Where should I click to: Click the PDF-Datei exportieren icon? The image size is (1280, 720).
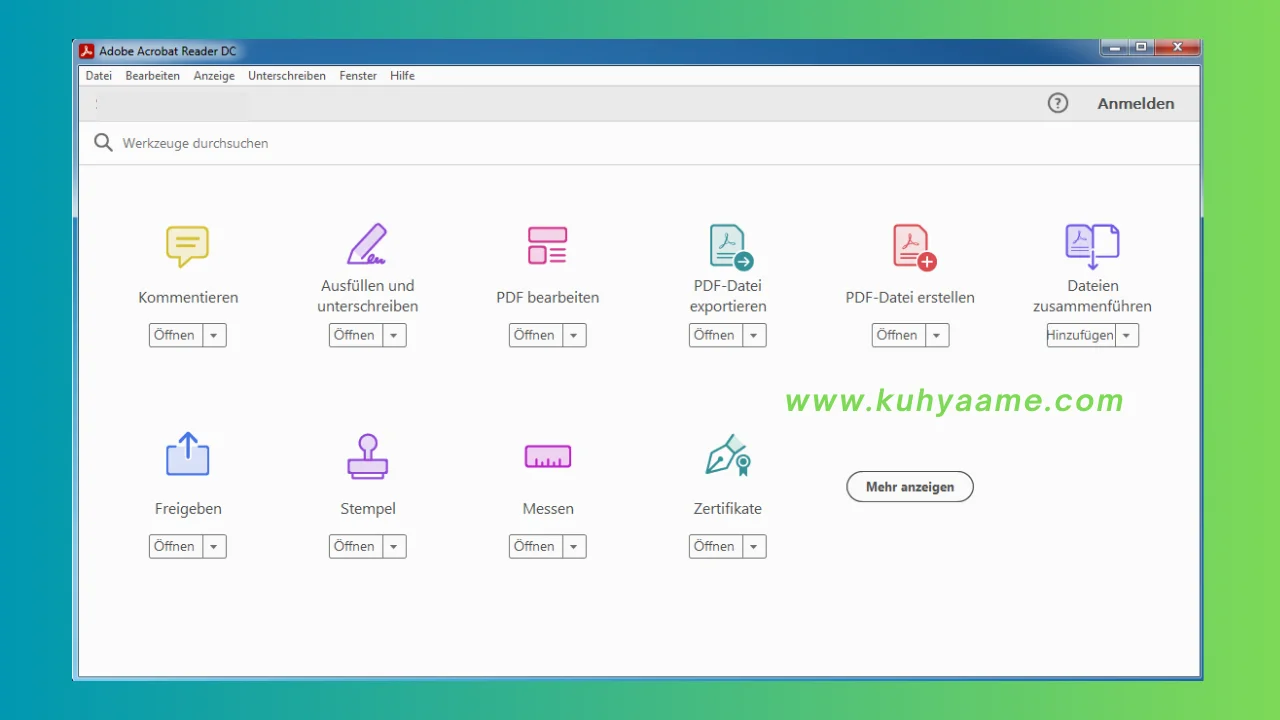(x=730, y=247)
